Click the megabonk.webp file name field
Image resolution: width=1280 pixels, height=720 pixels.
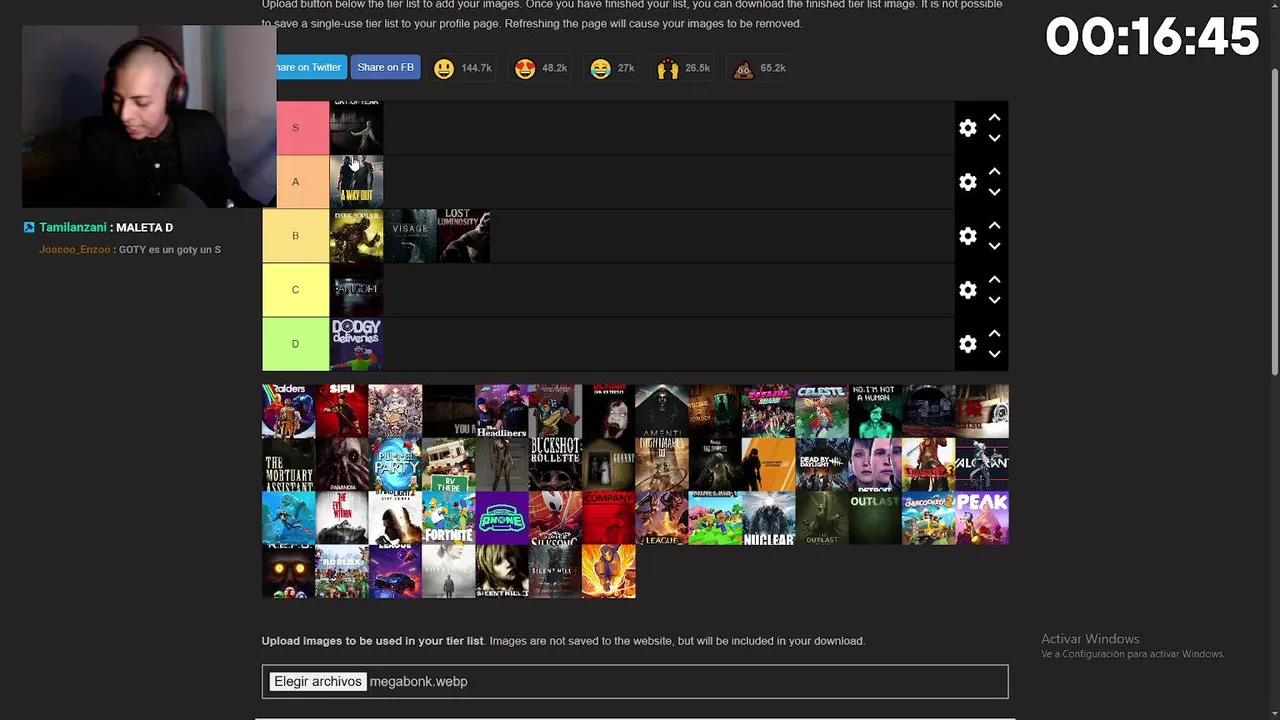coord(419,681)
